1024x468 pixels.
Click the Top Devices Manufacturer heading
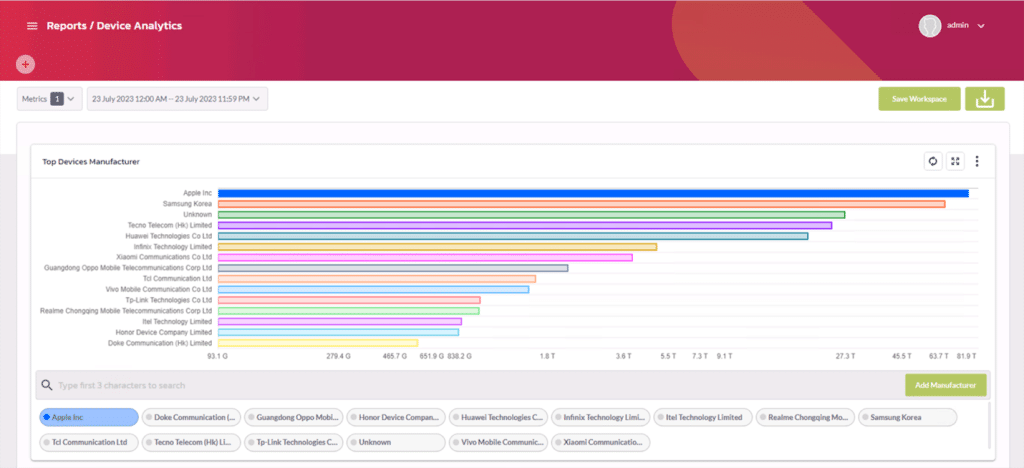[x=91, y=161]
